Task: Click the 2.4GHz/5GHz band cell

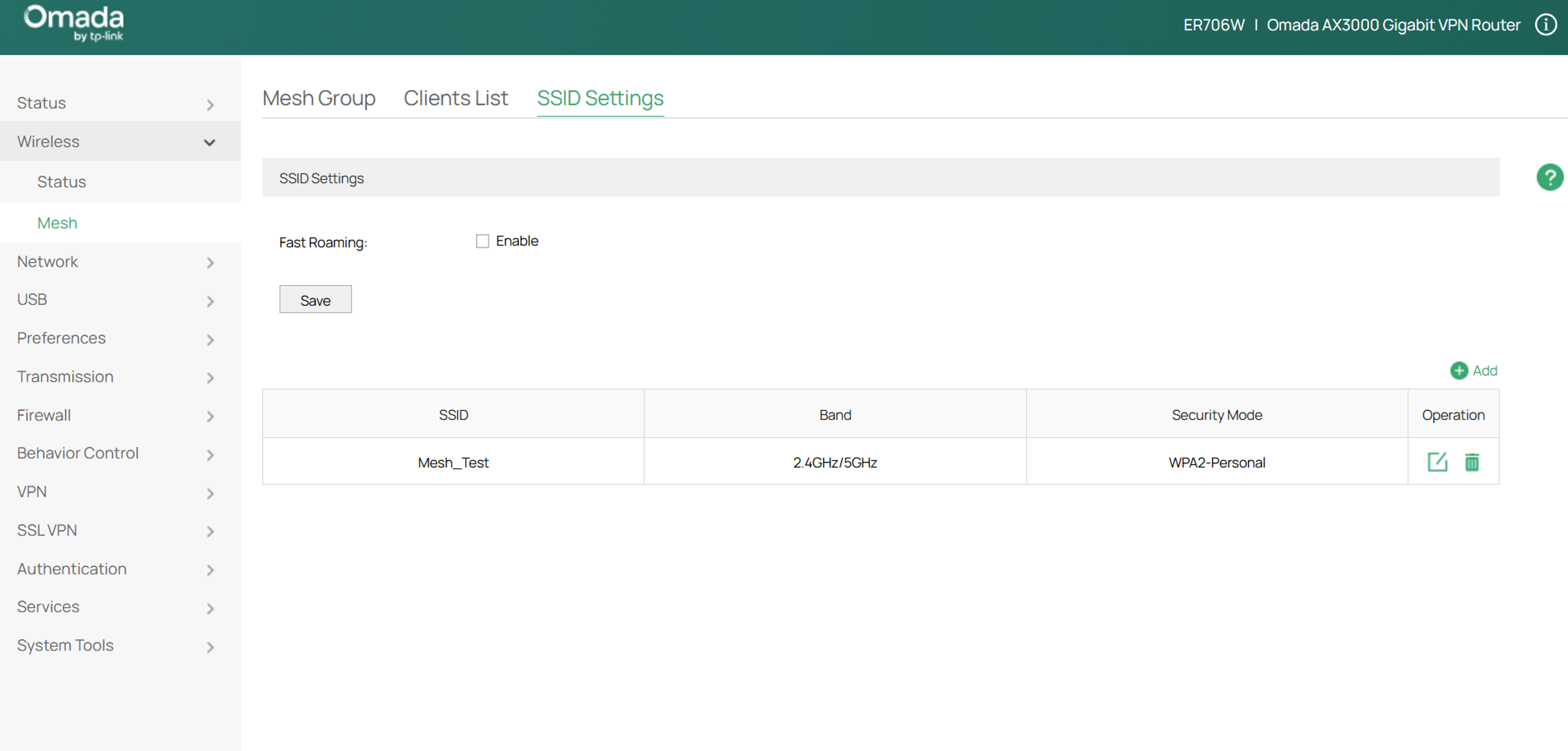Action: tap(835, 462)
